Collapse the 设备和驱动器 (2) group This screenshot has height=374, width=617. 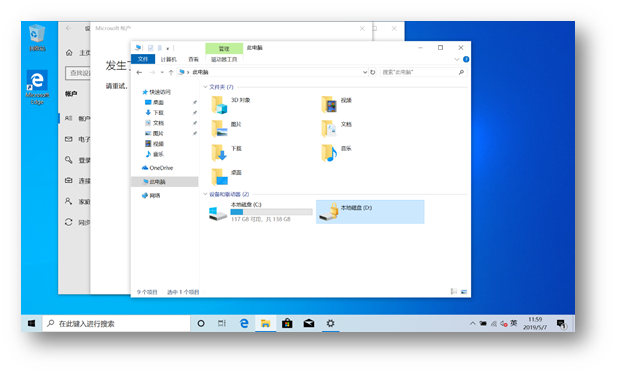click(205, 194)
